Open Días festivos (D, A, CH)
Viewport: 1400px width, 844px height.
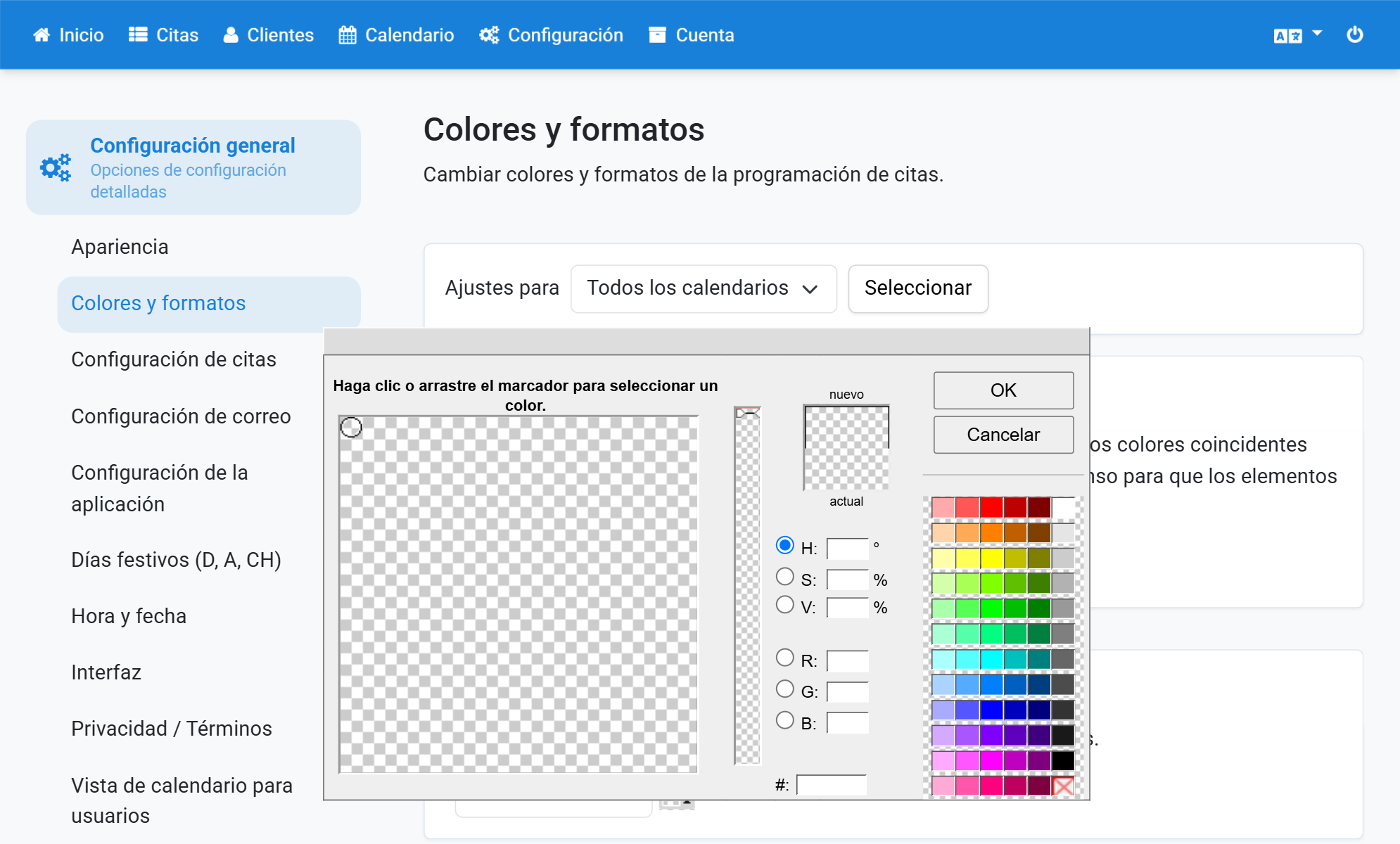tap(176, 560)
